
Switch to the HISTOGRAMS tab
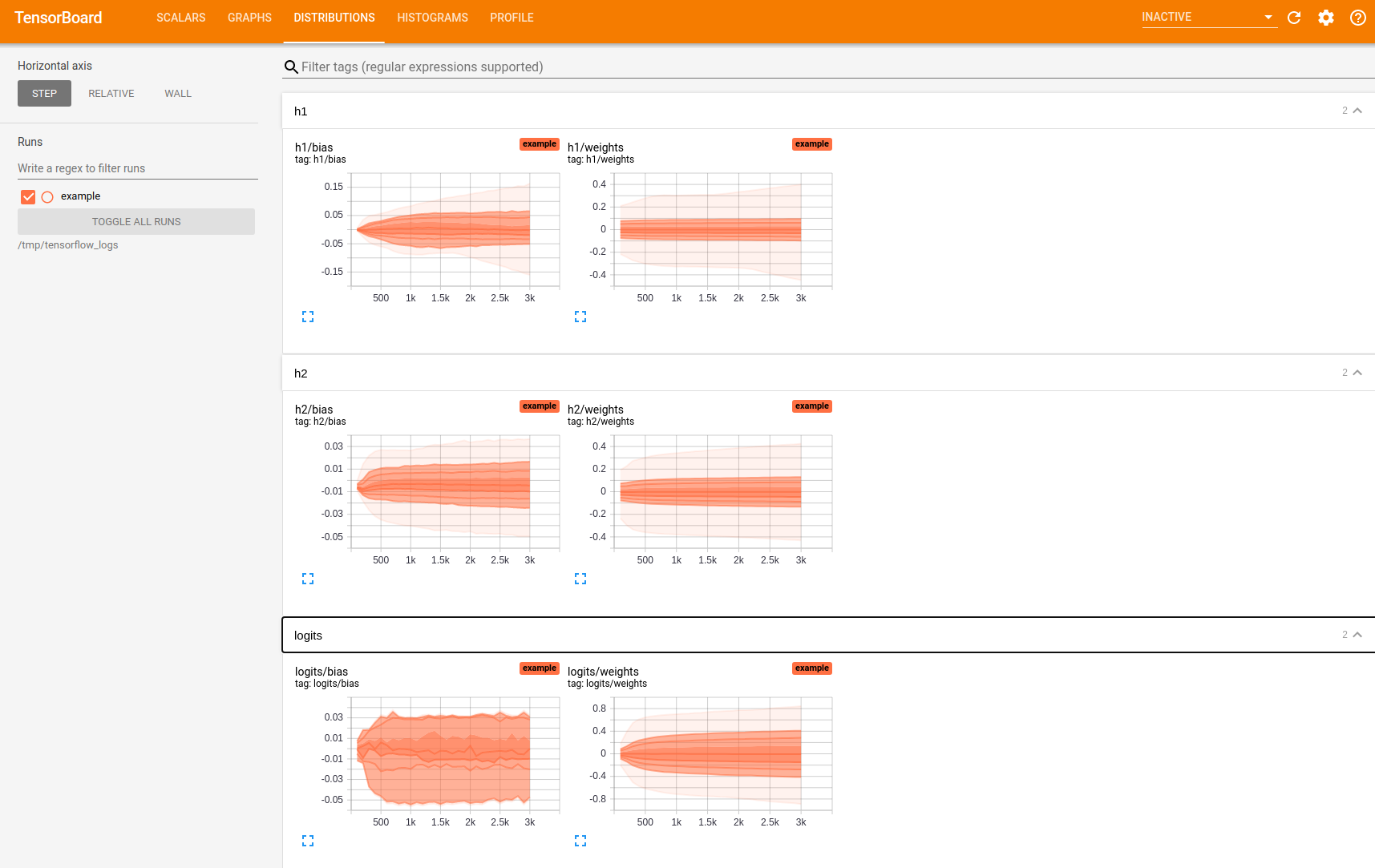(432, 18)
